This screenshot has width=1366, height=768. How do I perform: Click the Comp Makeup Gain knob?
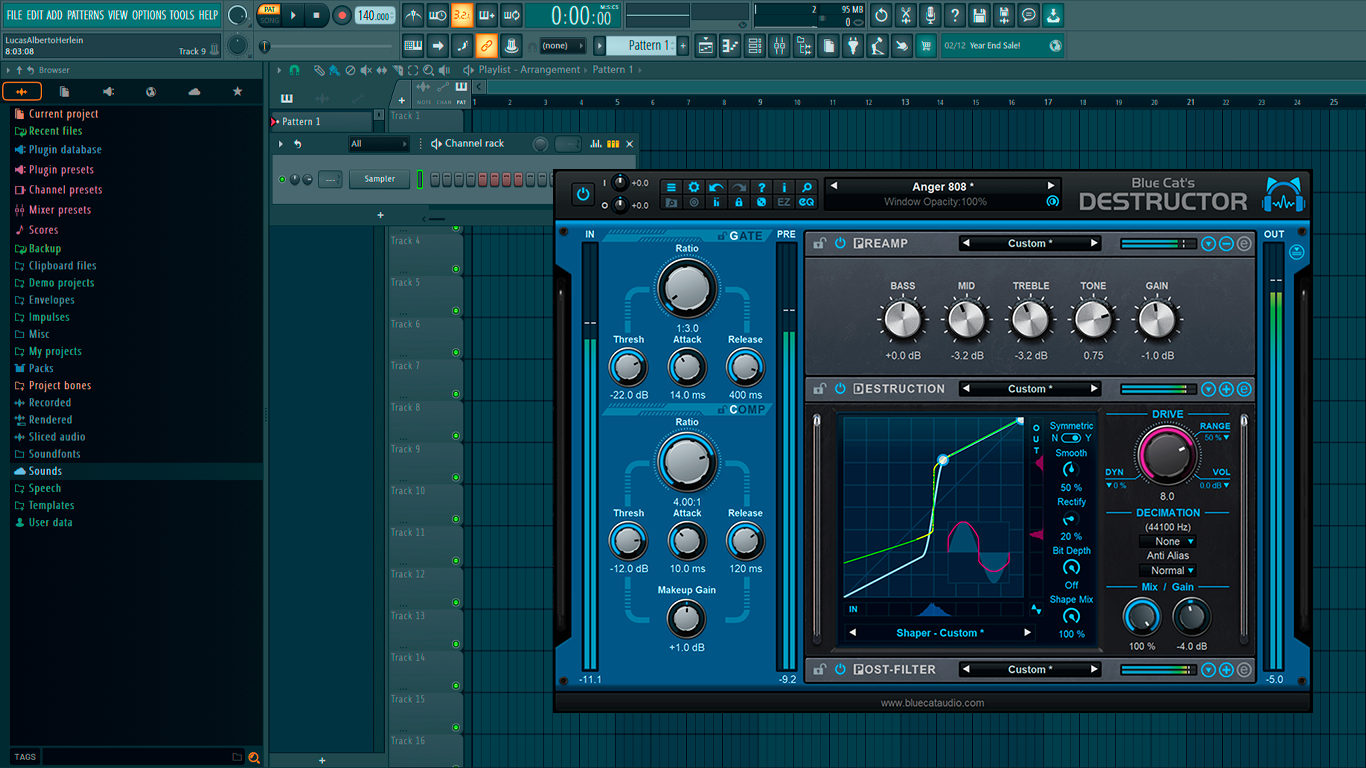686,619
